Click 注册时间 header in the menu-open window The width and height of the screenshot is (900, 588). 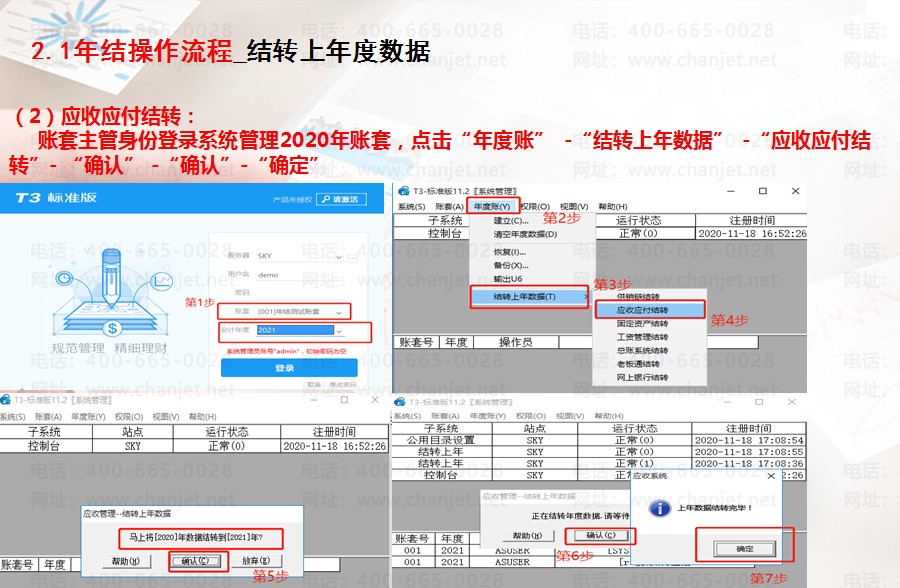[x=752, y=220]
